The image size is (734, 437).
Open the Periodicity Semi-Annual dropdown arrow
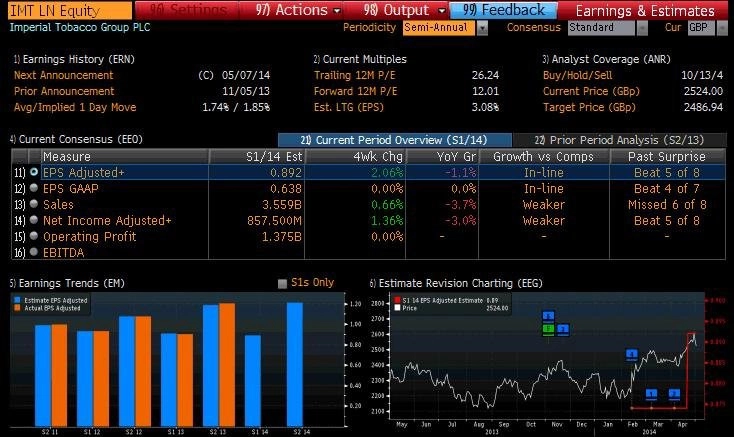pos(482,29)
